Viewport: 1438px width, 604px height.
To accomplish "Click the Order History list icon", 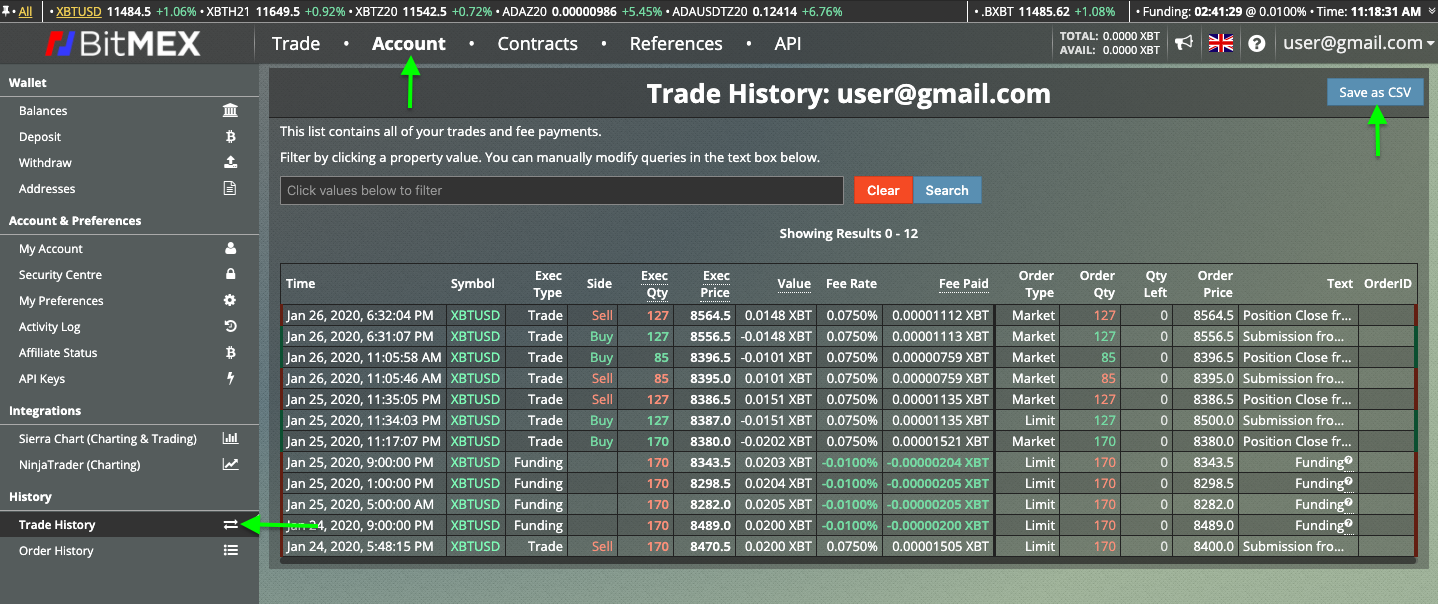I will pos(230,551).
